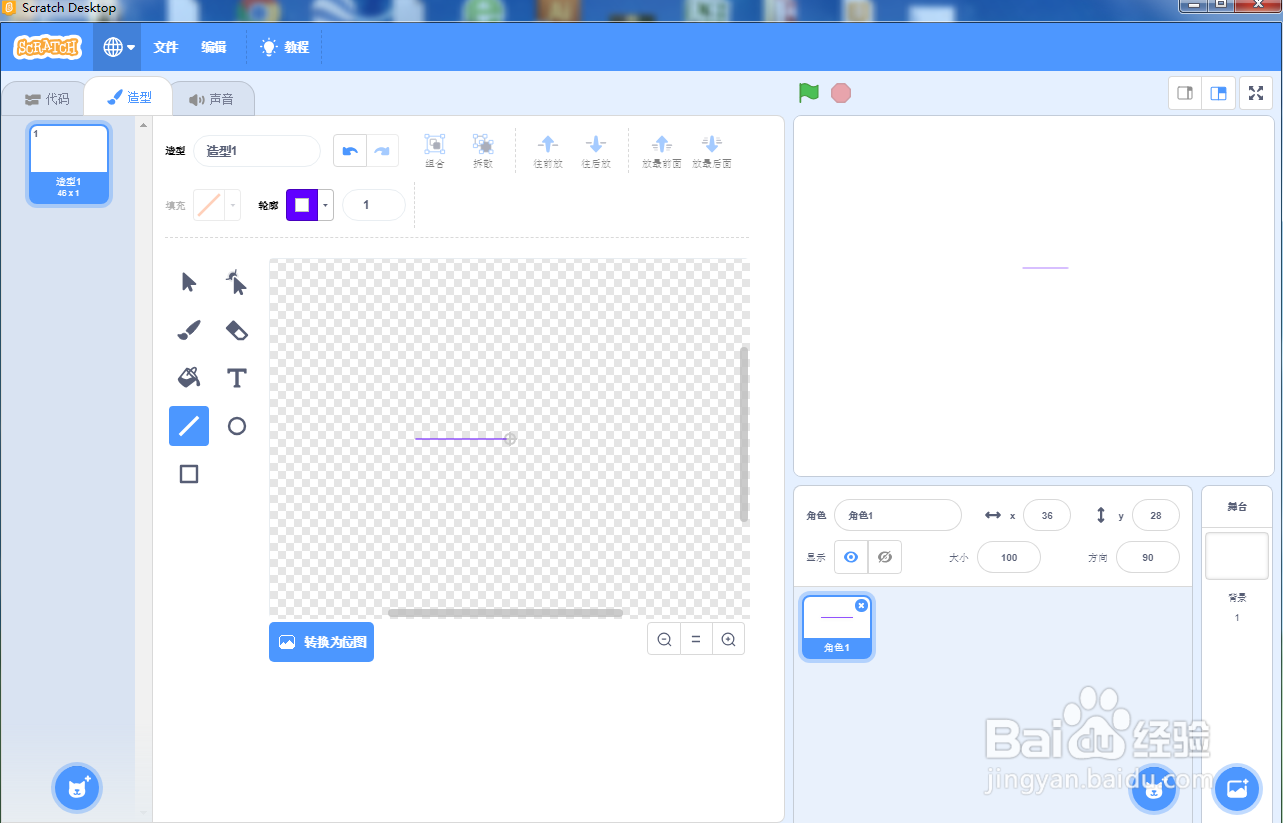Open the outline color dropdown

tap(324, 205)
